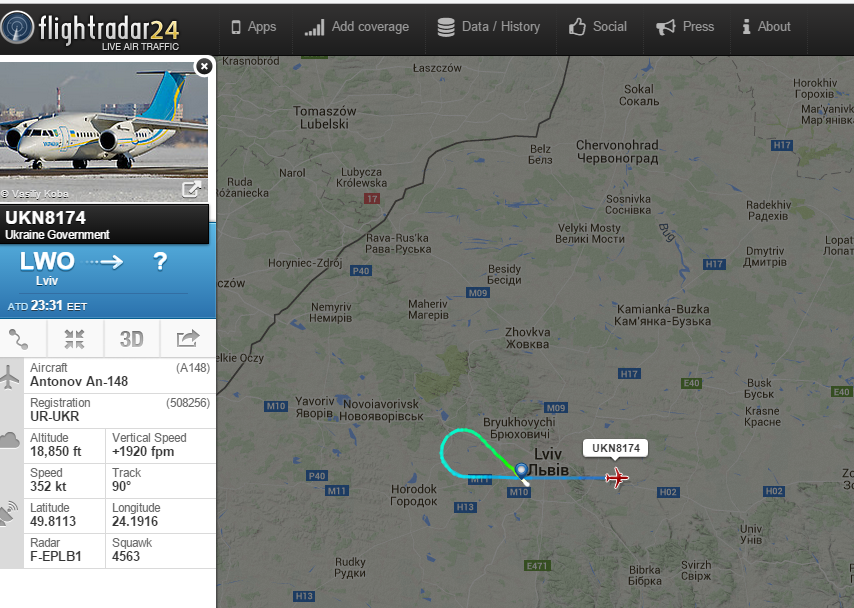Open the About menu
This screenshot has height=608, width=854.
766,27
